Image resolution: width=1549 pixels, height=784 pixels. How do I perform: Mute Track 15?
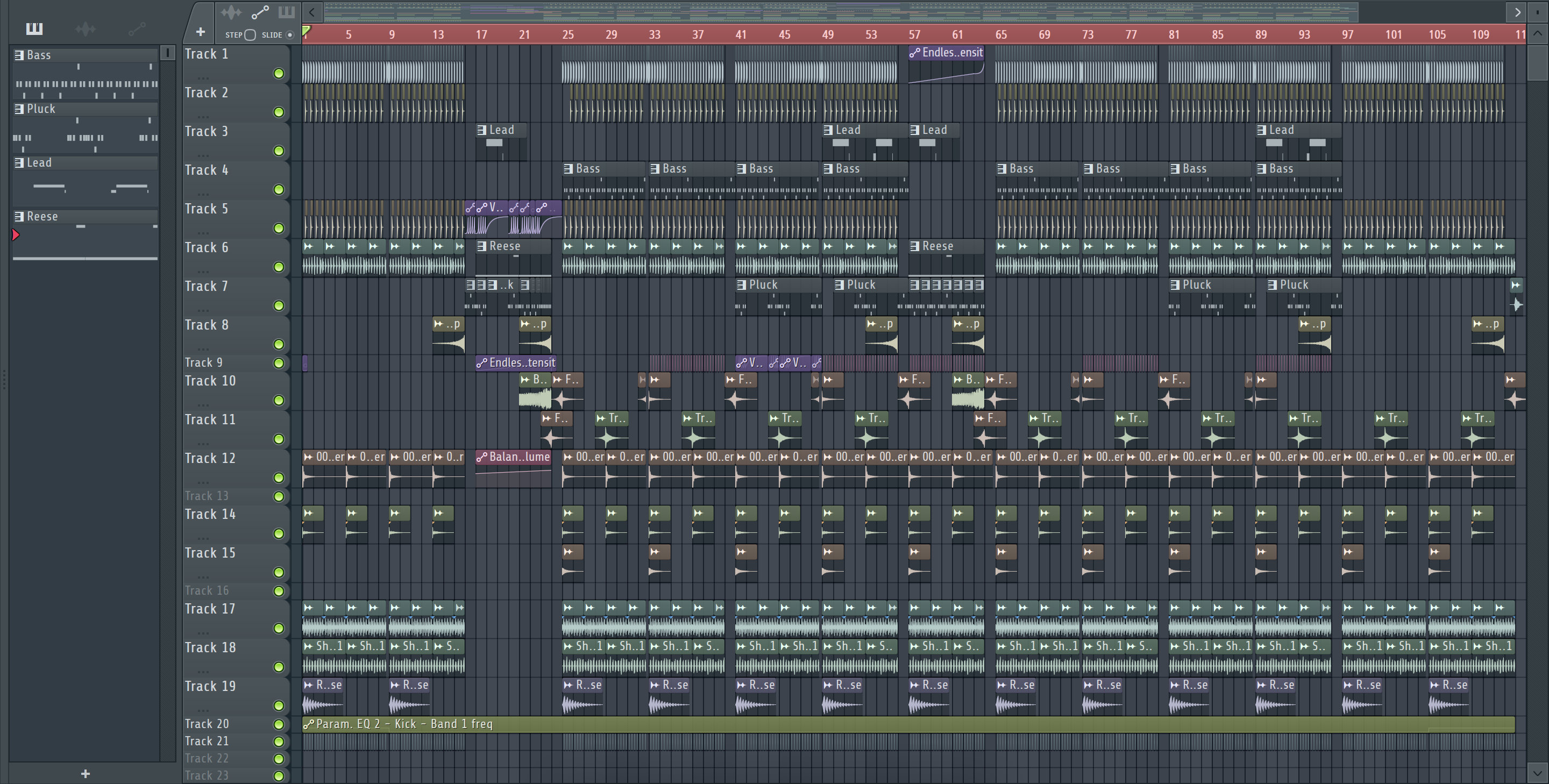(279, 572)
